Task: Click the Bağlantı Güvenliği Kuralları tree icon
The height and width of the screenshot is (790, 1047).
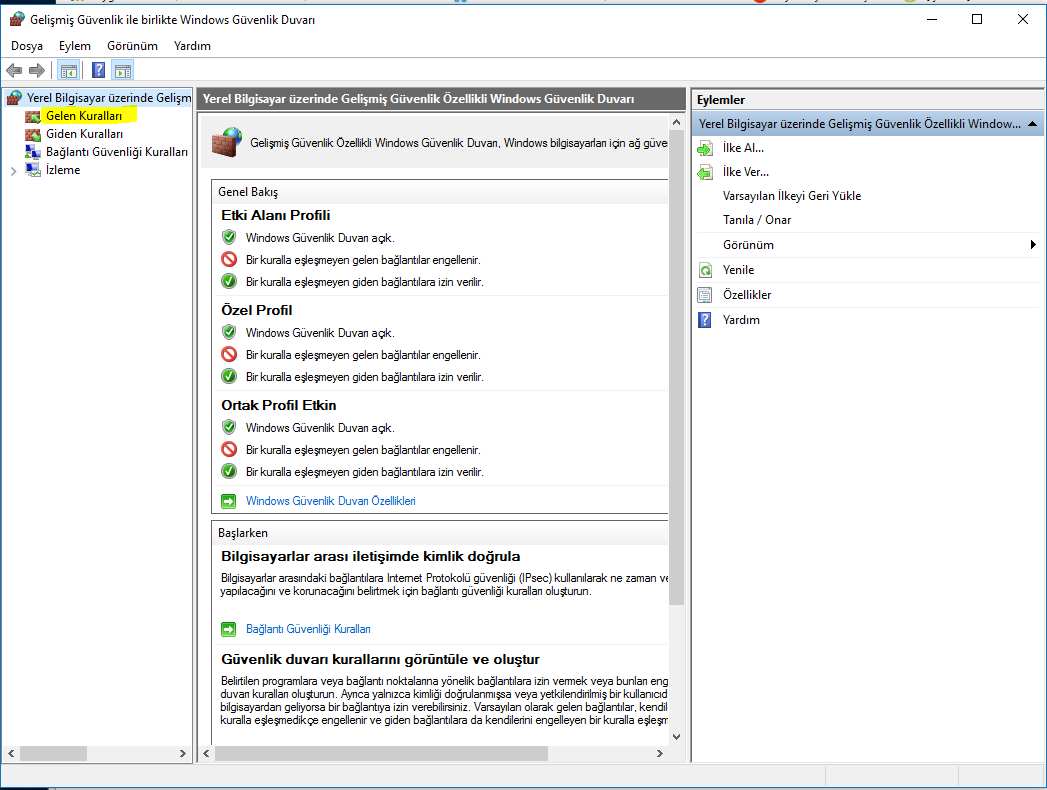Action: click(x=33, y=152)
